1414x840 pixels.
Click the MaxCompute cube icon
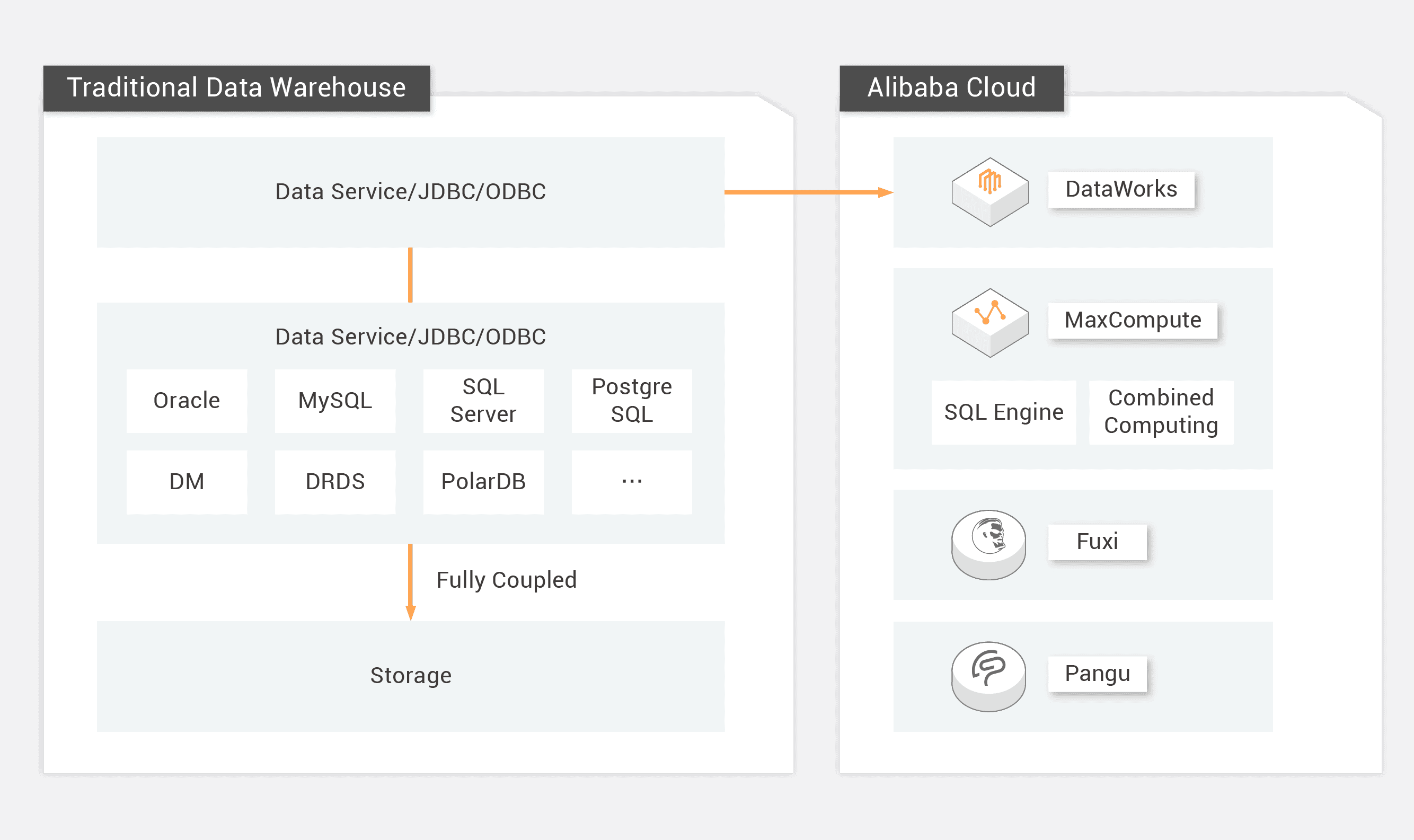pyautogui.click(x=990, y=322)
